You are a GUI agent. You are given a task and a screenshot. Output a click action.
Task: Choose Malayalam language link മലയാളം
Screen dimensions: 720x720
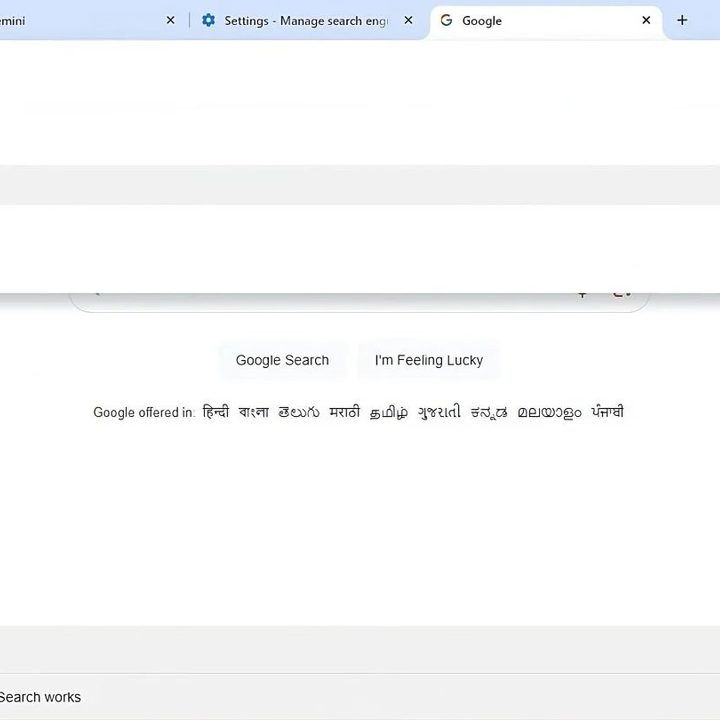coord(549,412)
